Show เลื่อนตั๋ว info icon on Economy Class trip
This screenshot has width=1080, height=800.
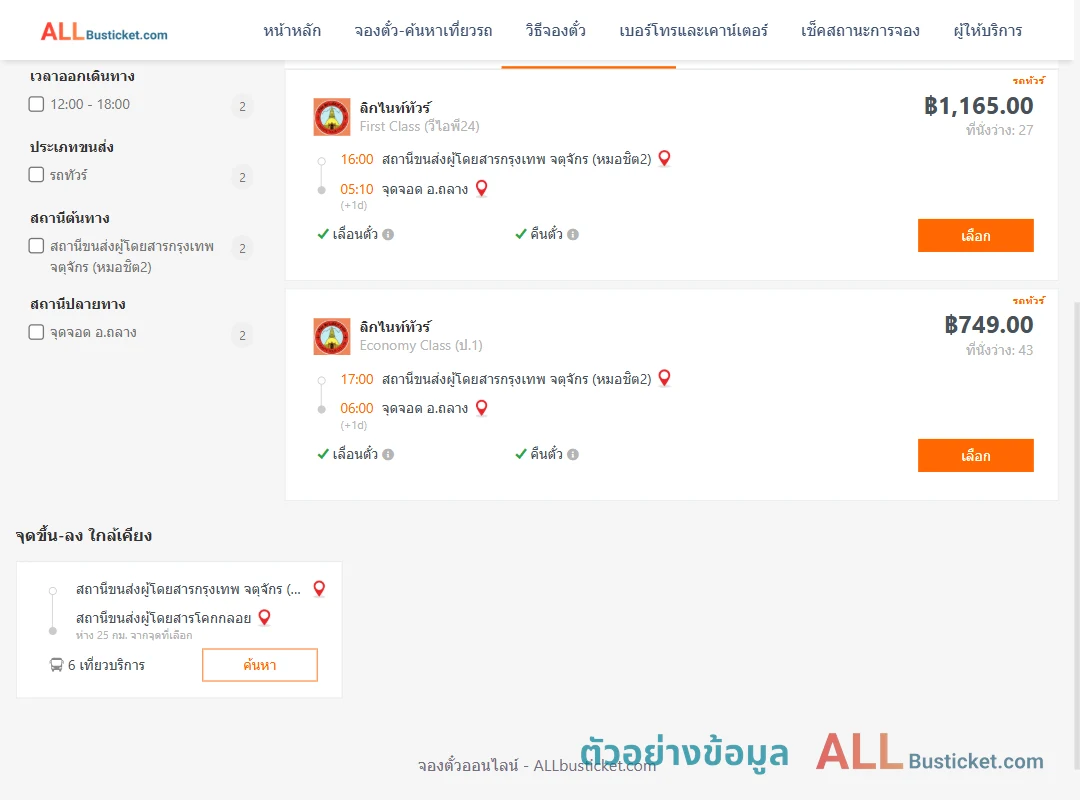pyautogui.click(x=388, y=454)
